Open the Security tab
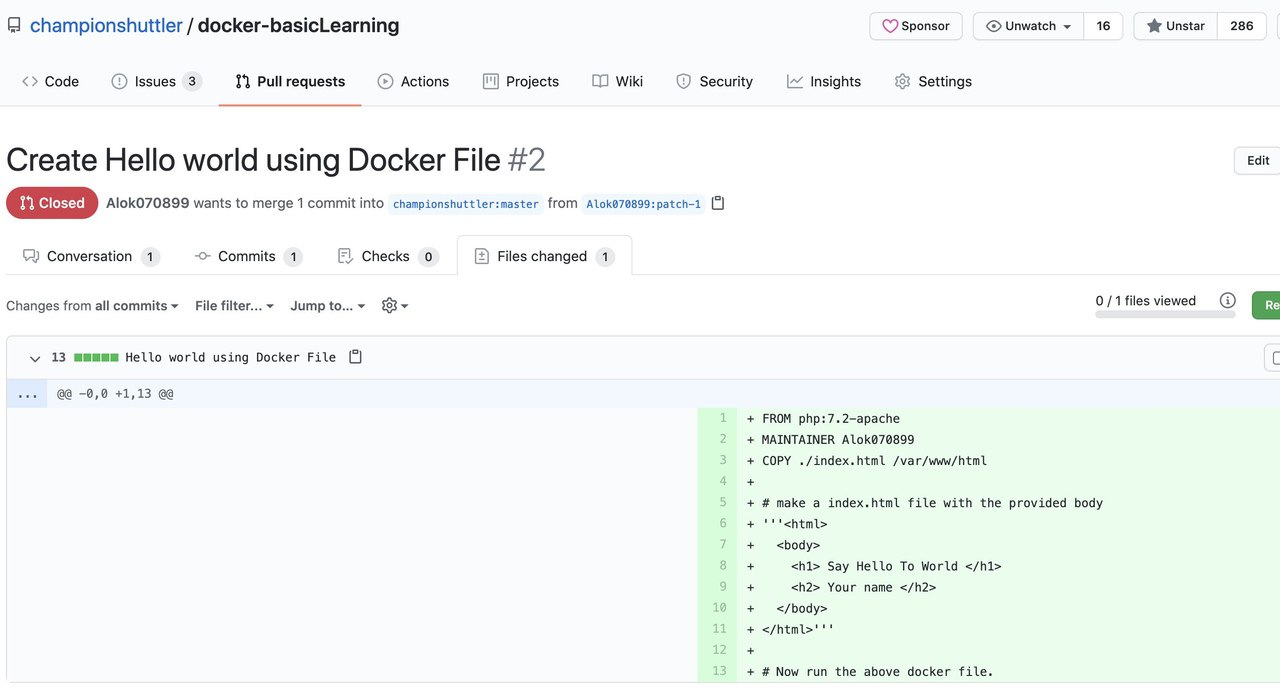This screenshot has width=1280, height=695. tap(714, 81)
